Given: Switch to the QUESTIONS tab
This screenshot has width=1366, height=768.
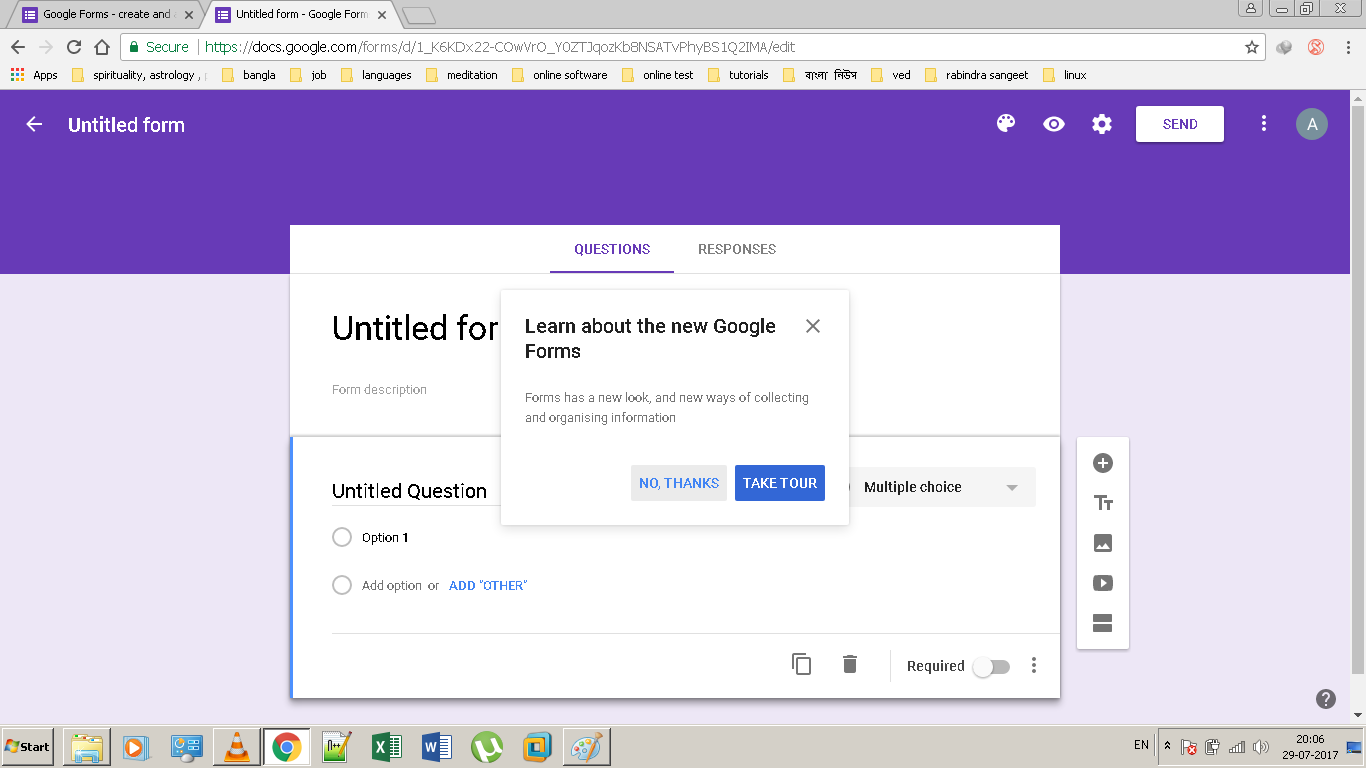Looking at the screenshot, I should coord(612,249).
